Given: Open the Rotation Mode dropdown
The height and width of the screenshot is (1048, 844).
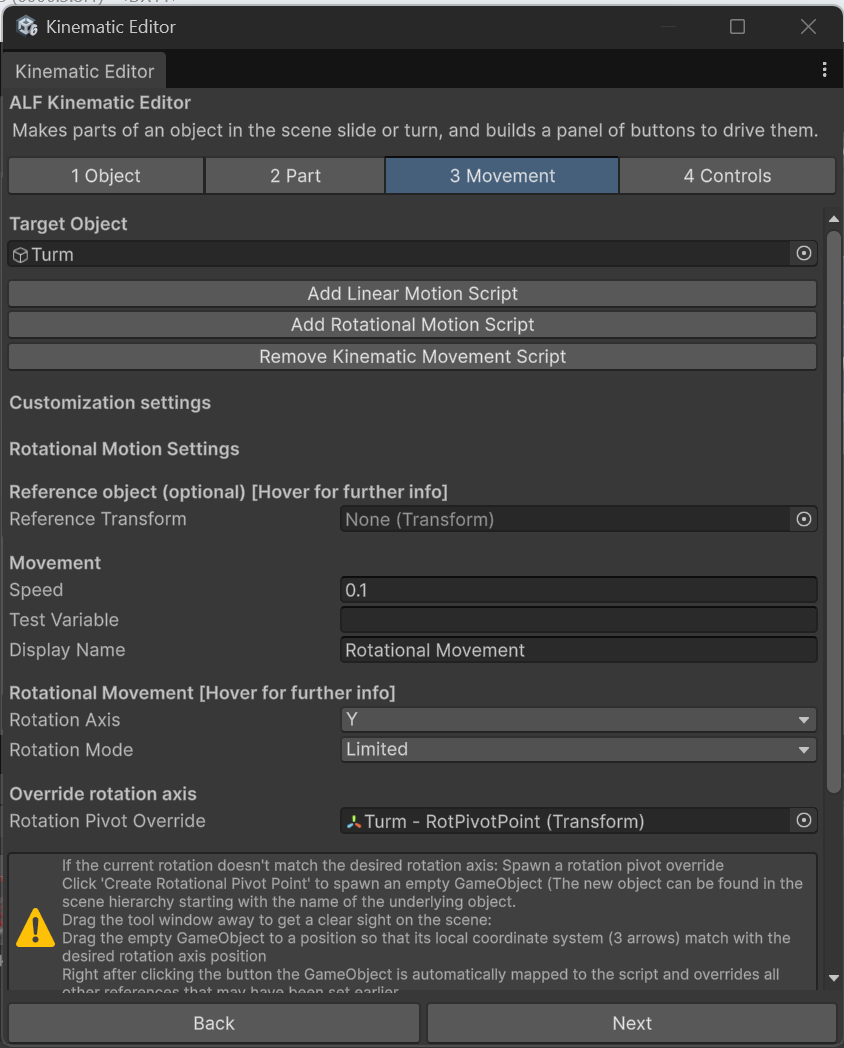Looking at the screenshot, I should point(579,749).
